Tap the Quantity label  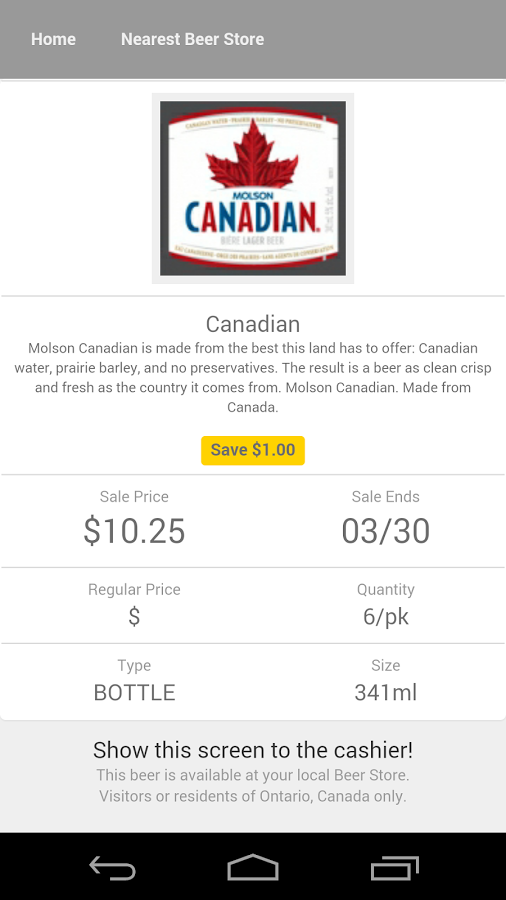(386, 589)
